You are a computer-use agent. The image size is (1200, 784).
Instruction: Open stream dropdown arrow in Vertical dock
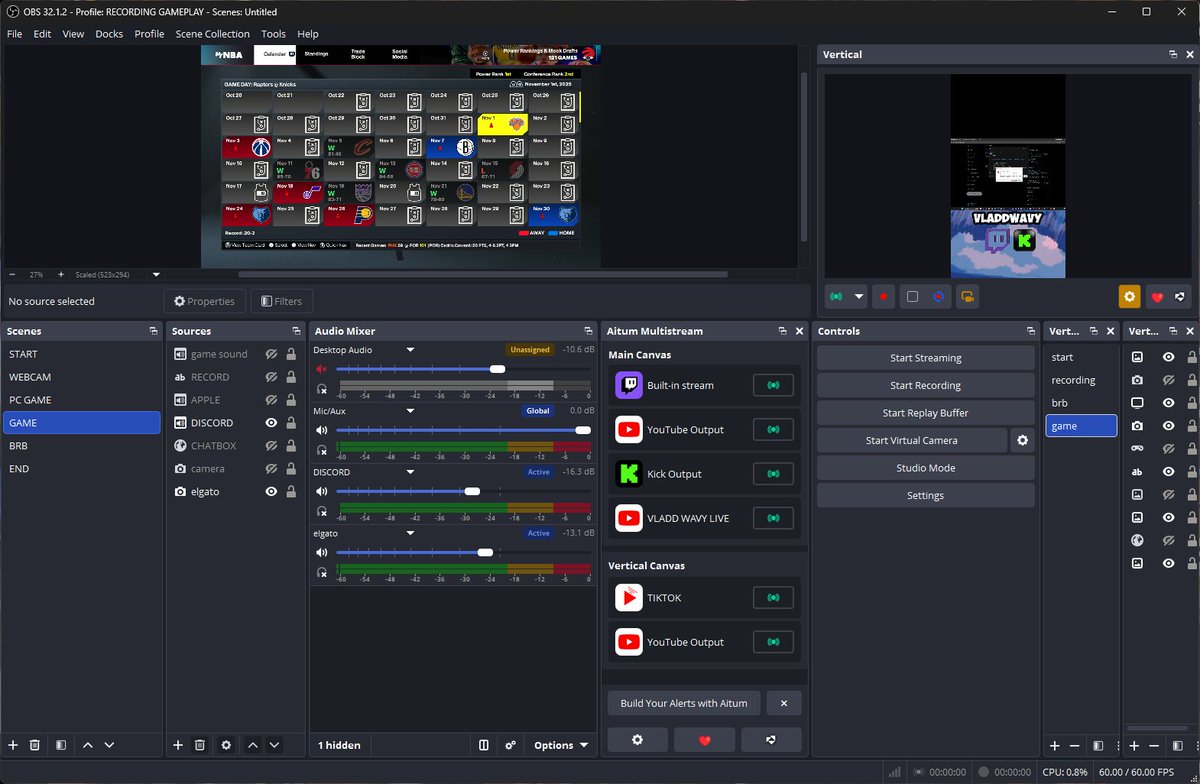858,297
